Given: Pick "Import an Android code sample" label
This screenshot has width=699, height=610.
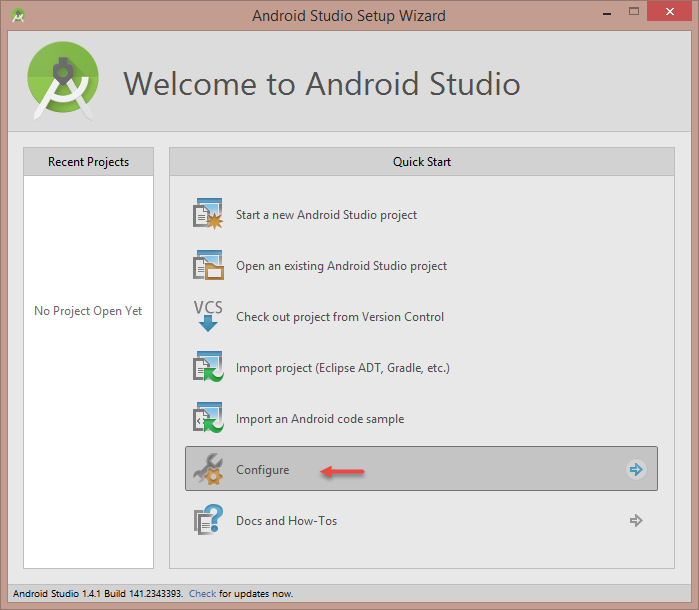Looking at the screenshot, I should tap(319, 419).
